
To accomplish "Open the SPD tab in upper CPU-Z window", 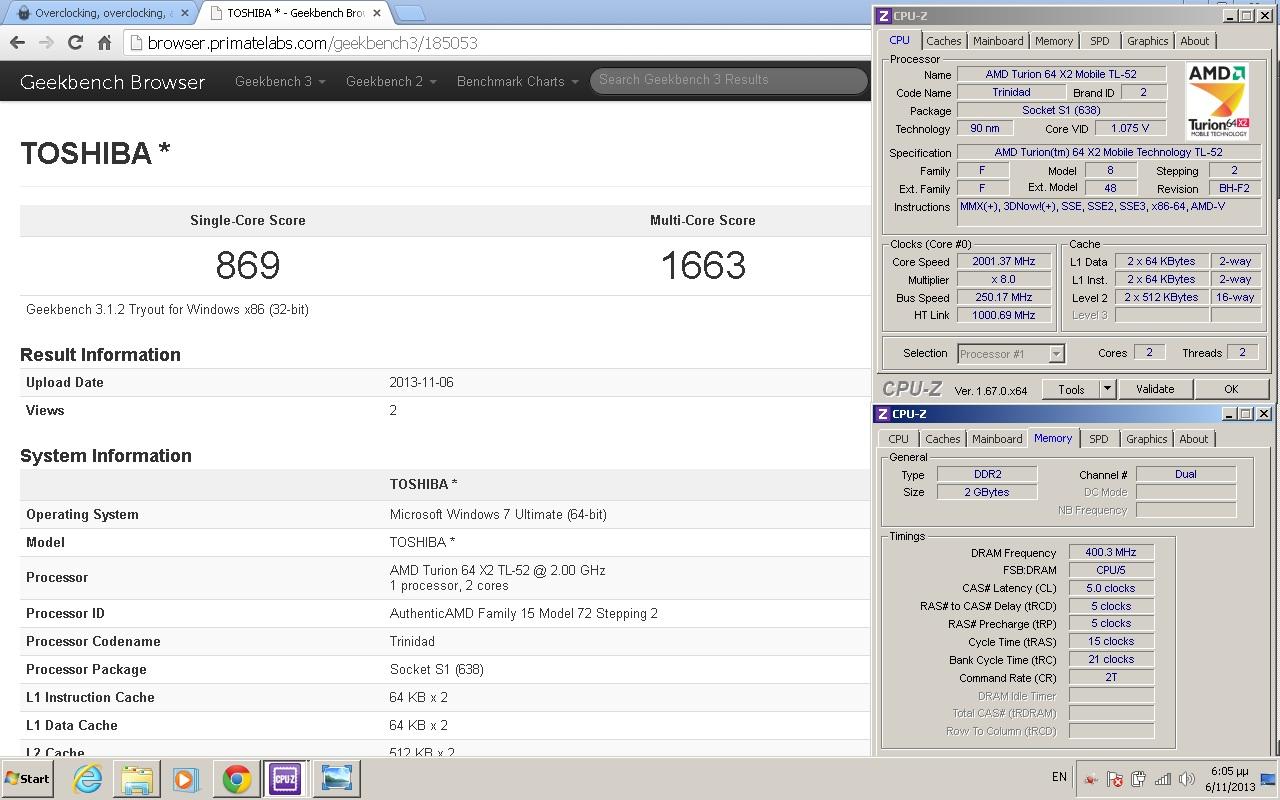I will coord(1100,41).
